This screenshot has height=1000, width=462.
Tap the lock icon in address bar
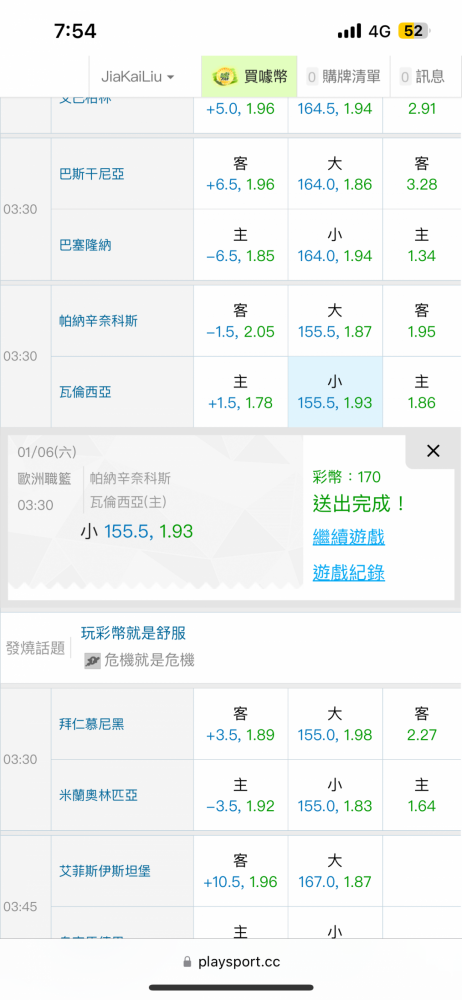pos(187,962)
